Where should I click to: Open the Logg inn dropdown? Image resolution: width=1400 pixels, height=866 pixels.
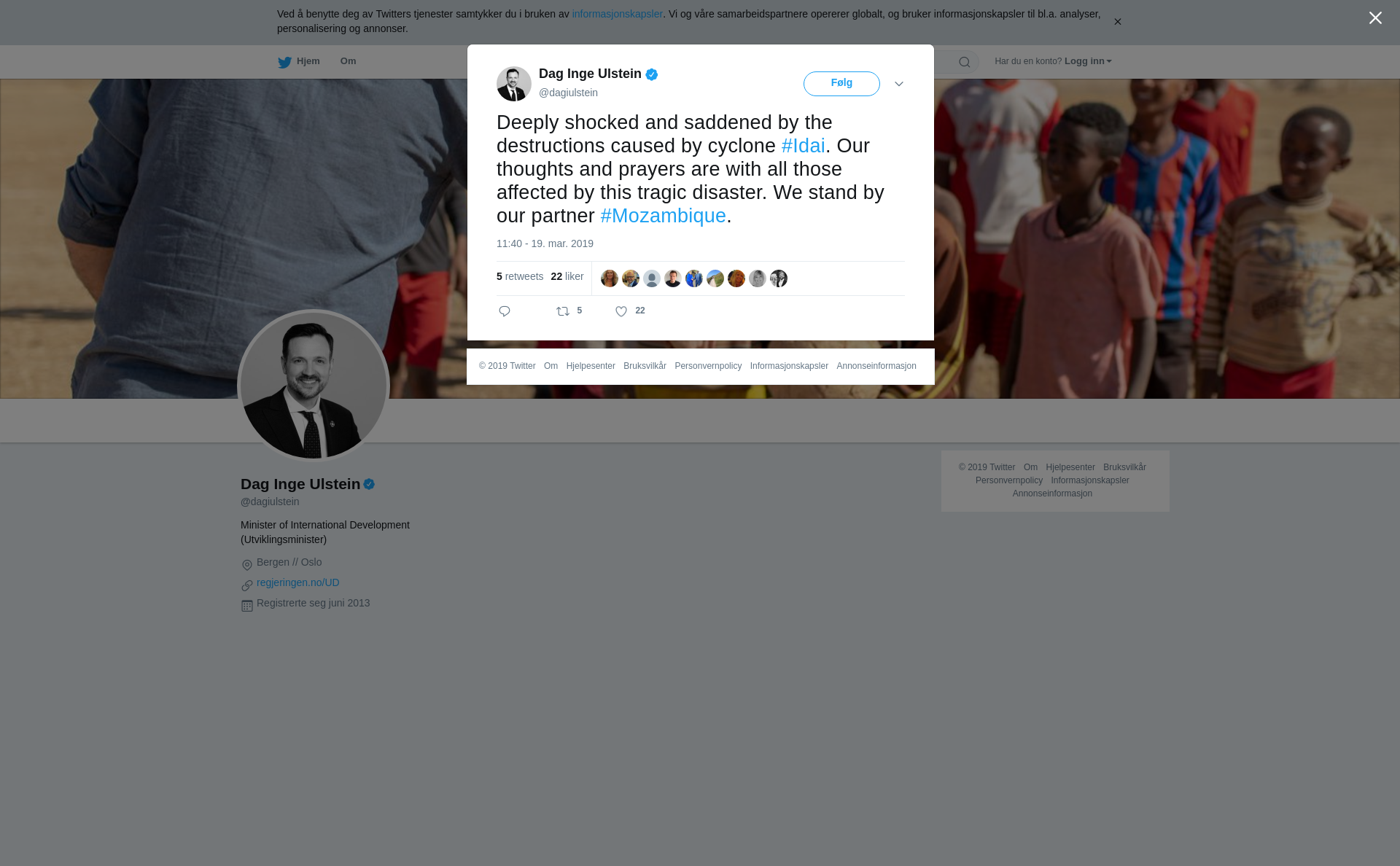pos(1088,61)
